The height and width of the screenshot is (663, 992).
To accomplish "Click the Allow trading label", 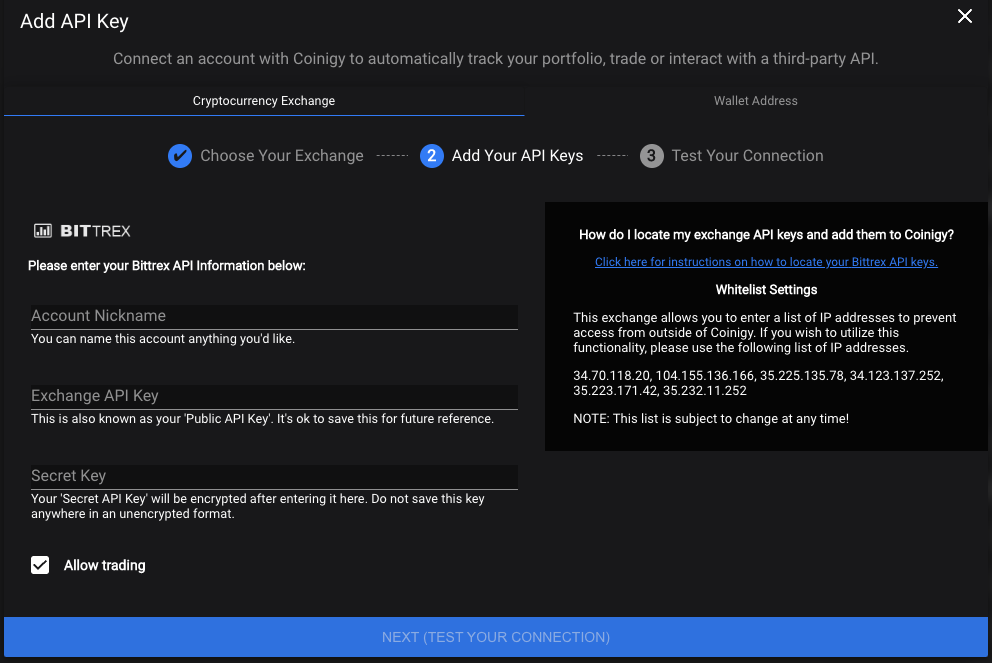I will [x=104, y=566].
